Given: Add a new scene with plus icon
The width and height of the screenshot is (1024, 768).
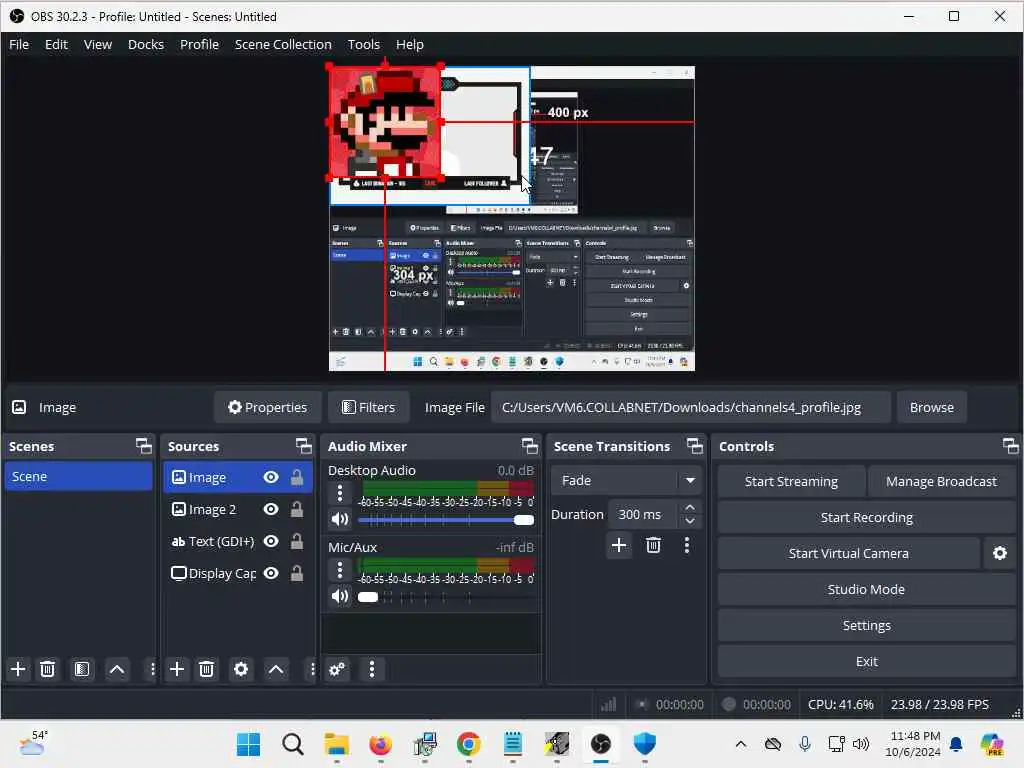Looking at the screenshot, I should coord(18,669).
